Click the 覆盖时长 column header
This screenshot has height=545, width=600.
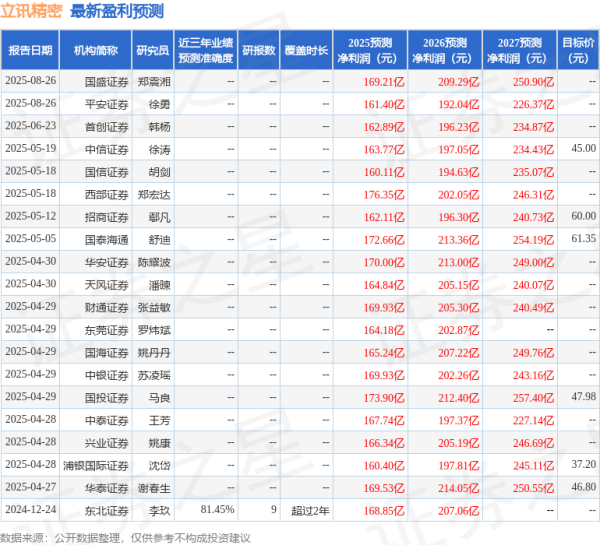(x=306, y=50)
